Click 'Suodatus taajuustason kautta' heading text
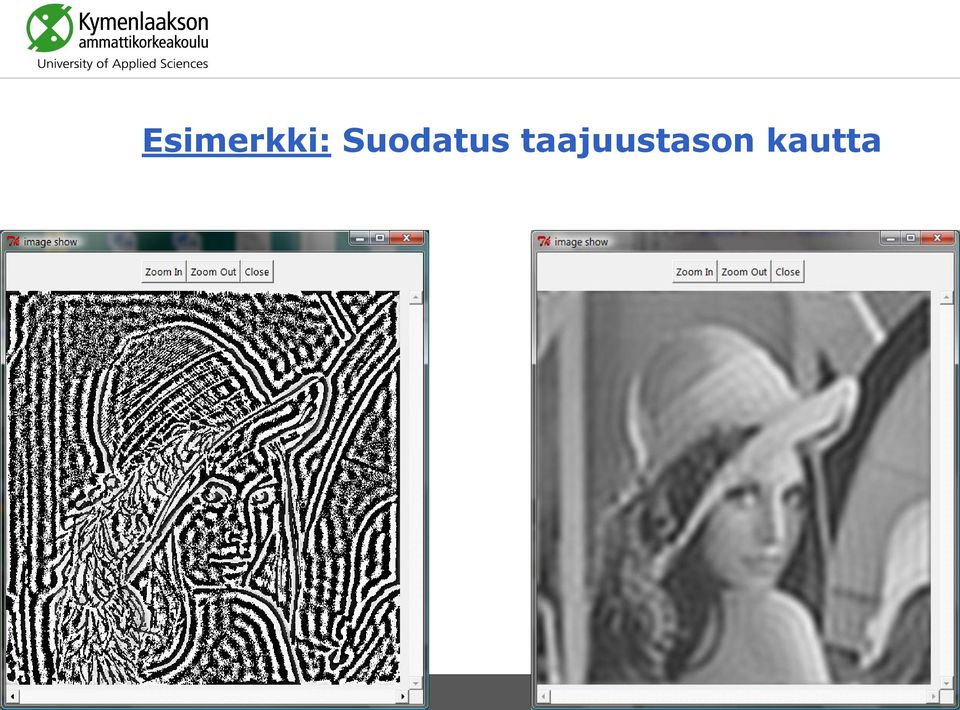The height and width of the screenshot is (710, 960). pos(611,140)
